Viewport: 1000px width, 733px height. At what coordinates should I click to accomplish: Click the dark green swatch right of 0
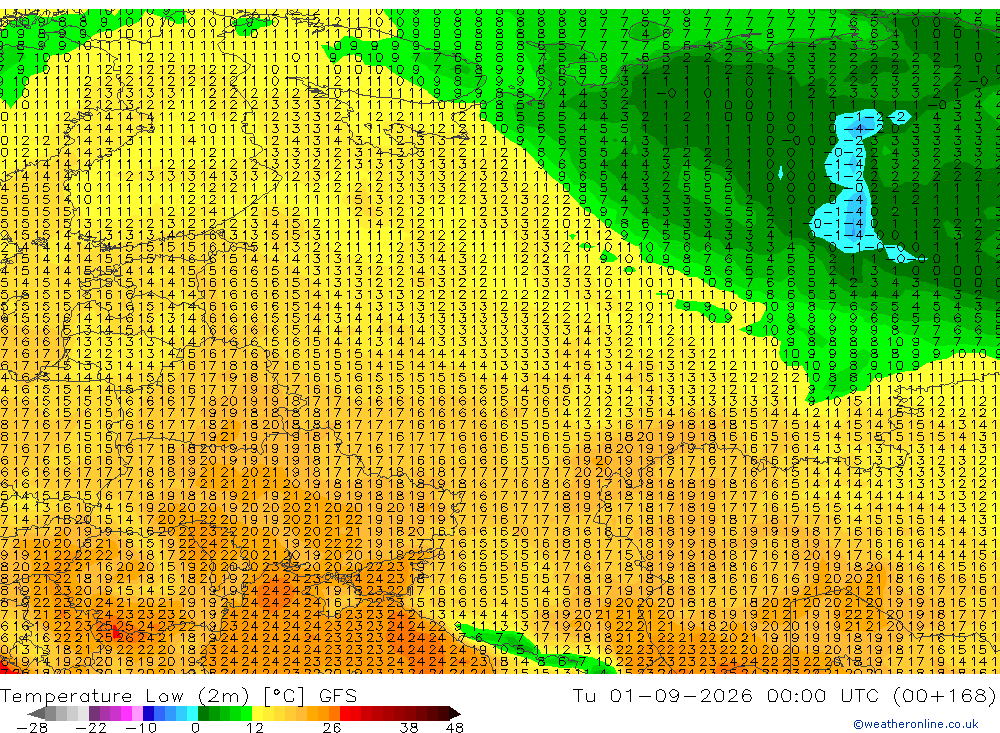(203, 713)
